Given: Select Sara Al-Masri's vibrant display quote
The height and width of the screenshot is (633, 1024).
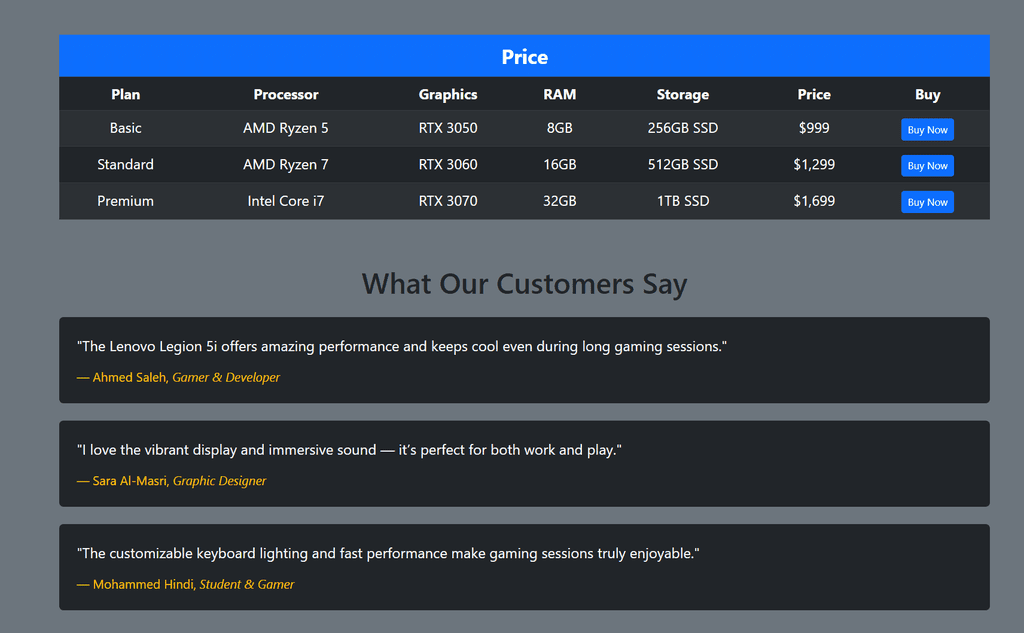Looking at the screenshot, I should 349,450.
